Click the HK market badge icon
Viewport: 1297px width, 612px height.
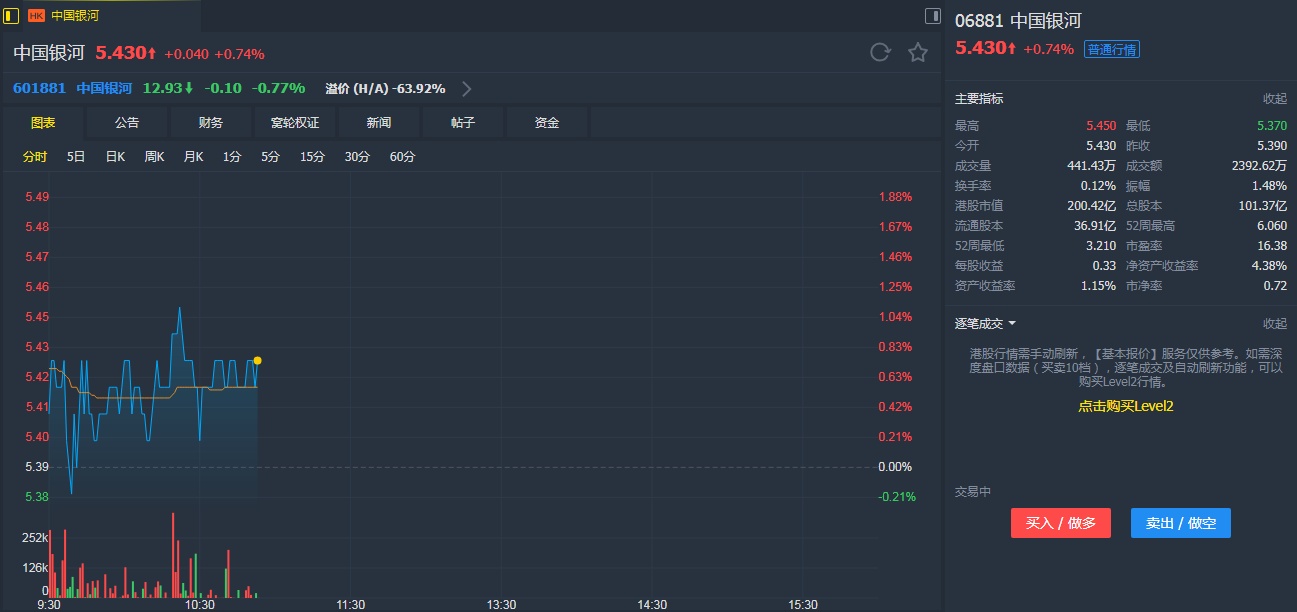pyautogui.click(x=36, y=16)
